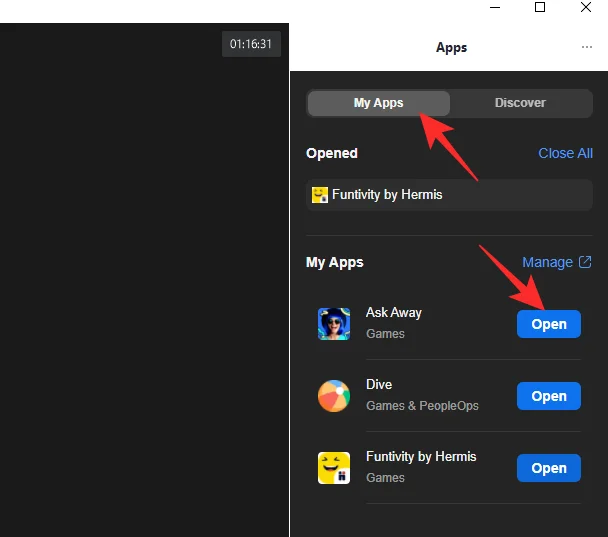This screenshot has width=608, height=537.
Task: Maximize the window
Action: coord(540,8)
